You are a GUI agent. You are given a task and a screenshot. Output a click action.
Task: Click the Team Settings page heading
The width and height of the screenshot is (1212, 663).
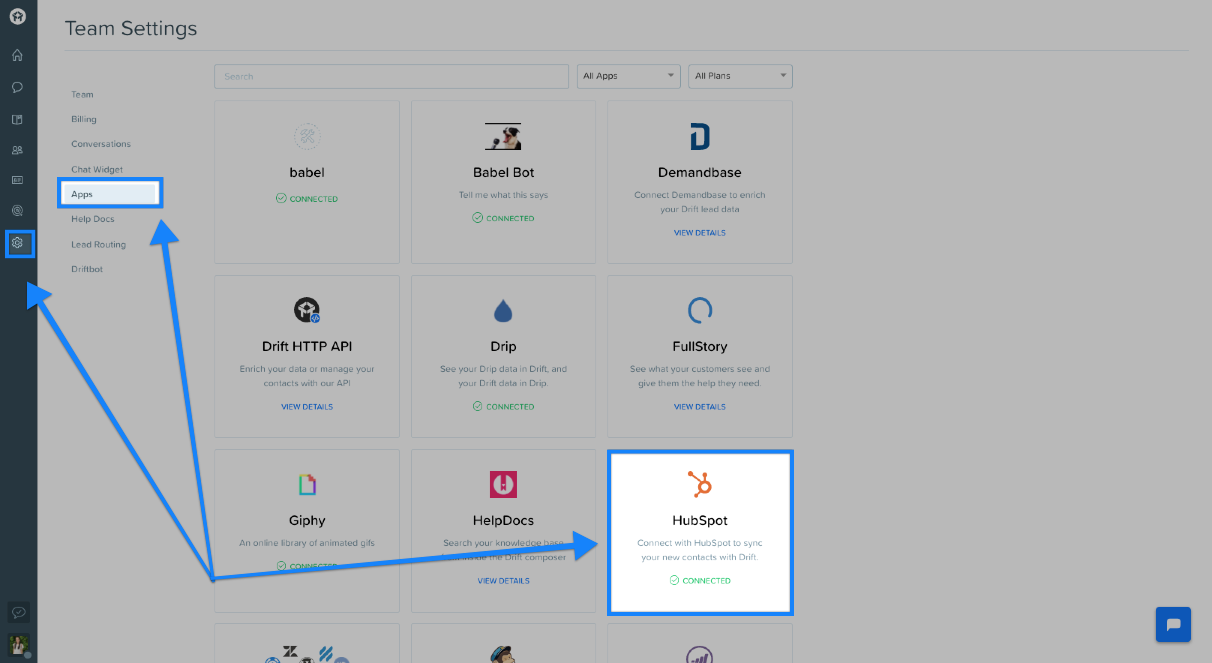[131, 29]
